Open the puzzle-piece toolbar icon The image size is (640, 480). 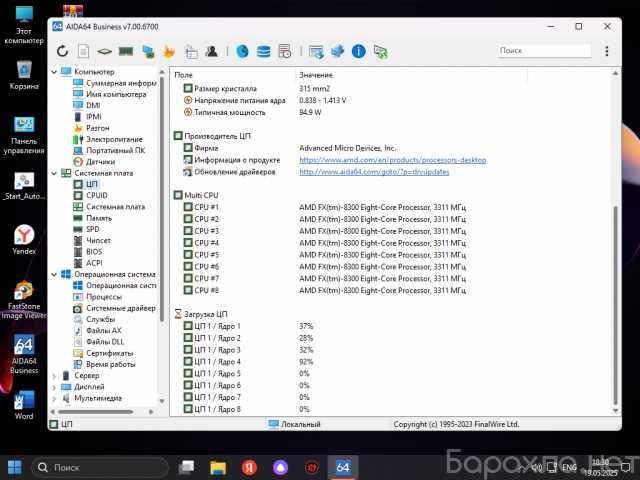338,51
